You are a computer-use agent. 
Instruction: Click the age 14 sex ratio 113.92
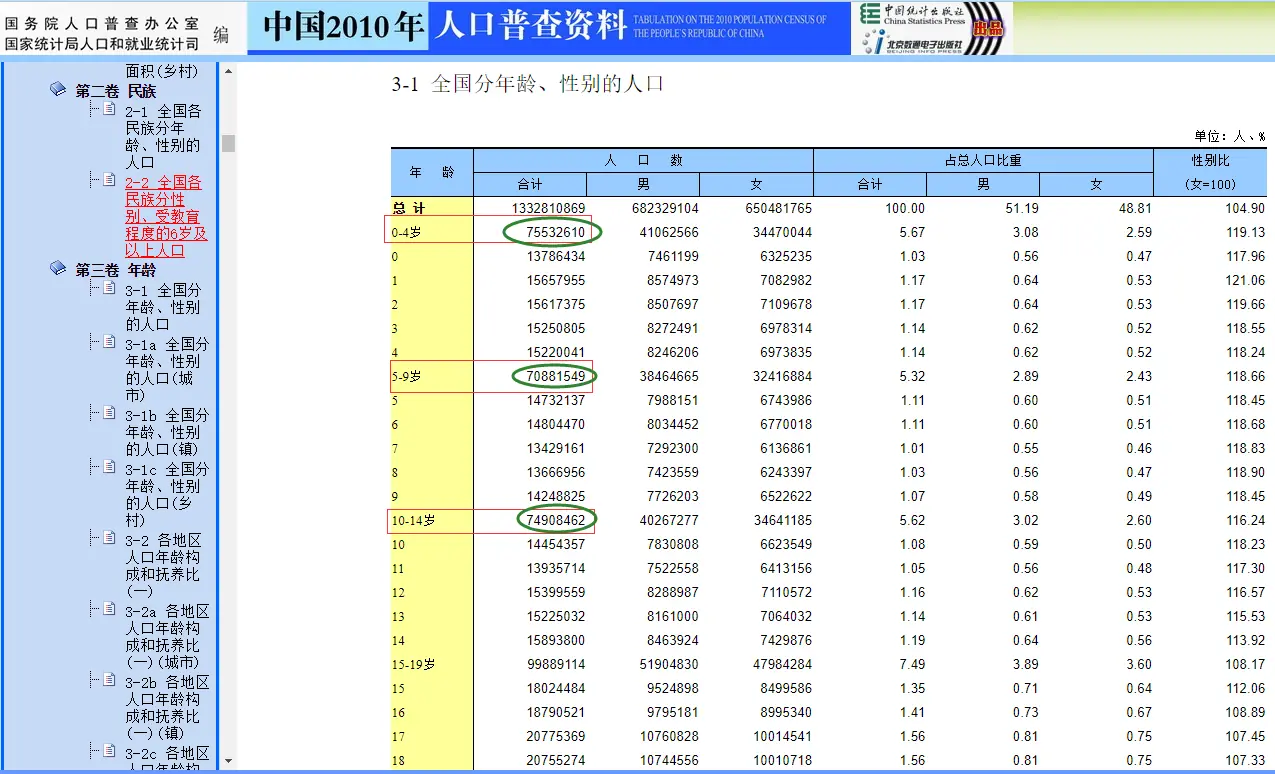(1245, 640)
